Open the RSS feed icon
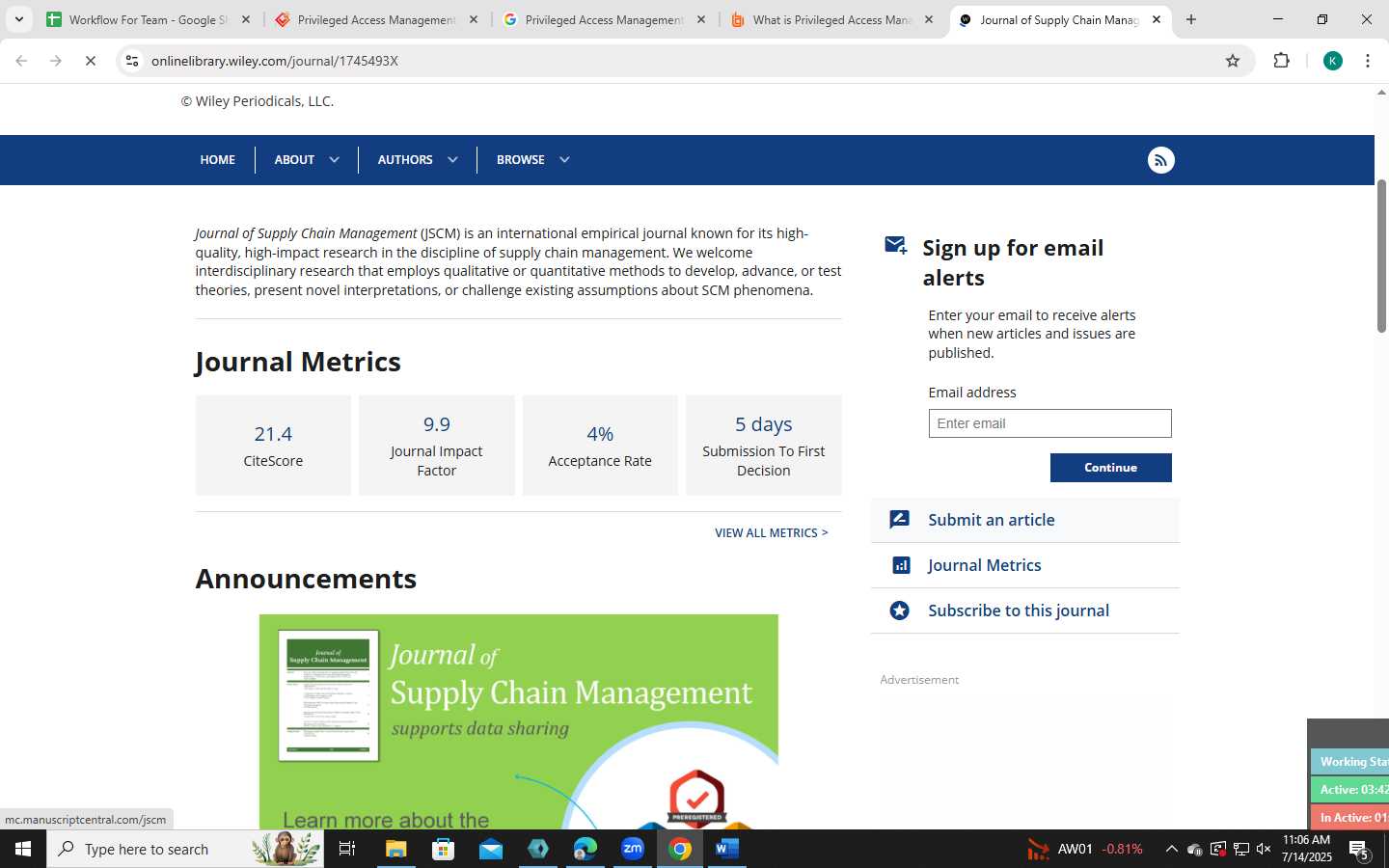Screen dimensions: 1389x868 (x=1160, y=160)
